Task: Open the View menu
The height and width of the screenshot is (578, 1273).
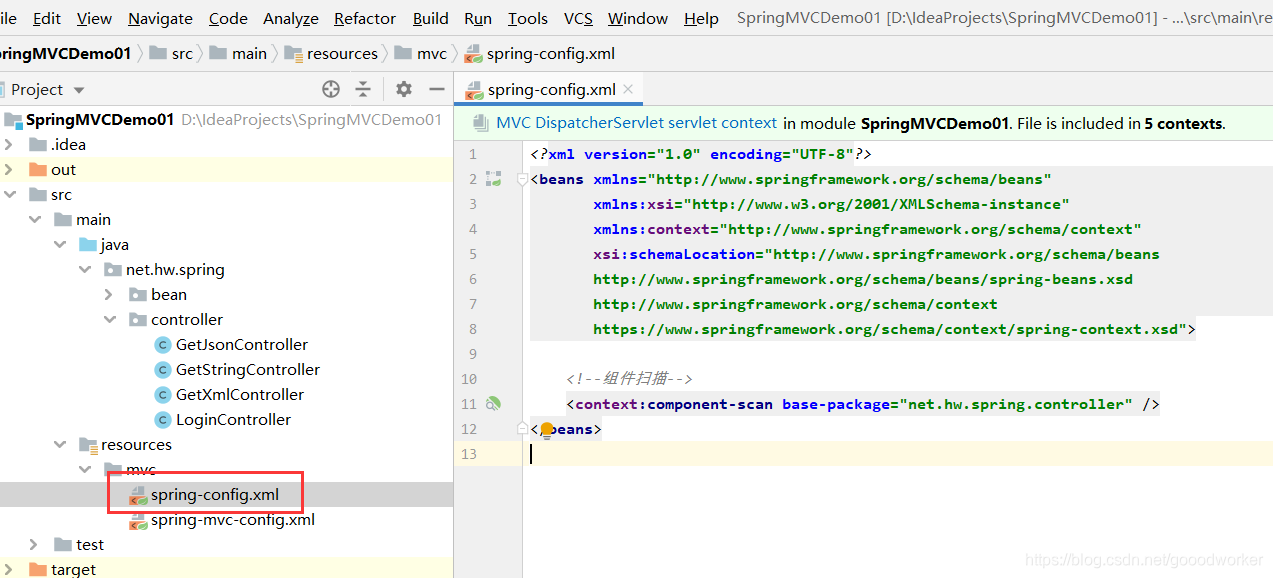Action: [x=94, y=18]
